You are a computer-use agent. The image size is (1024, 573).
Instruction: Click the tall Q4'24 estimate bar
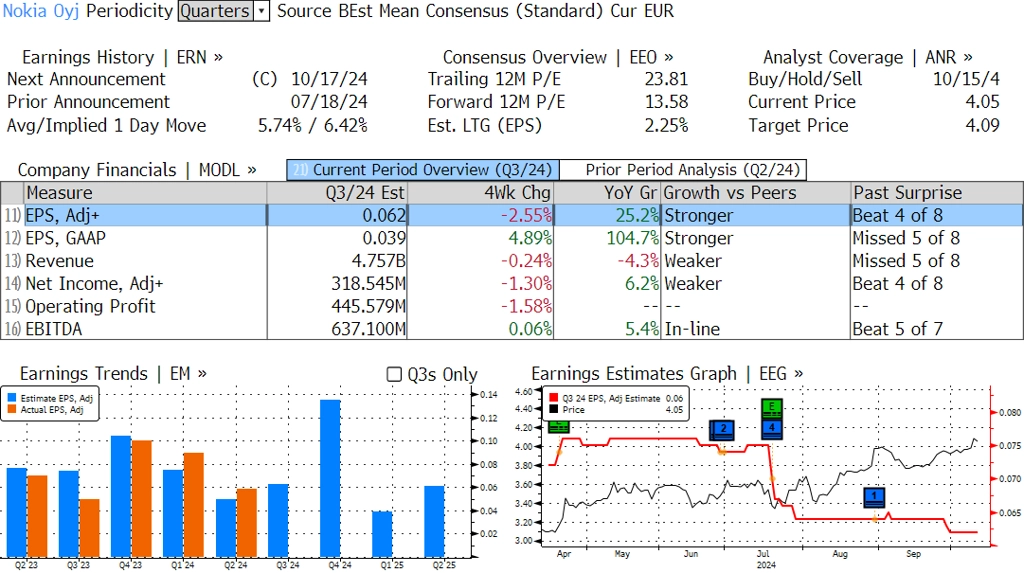pyautogui.click(x=330, y=478)
